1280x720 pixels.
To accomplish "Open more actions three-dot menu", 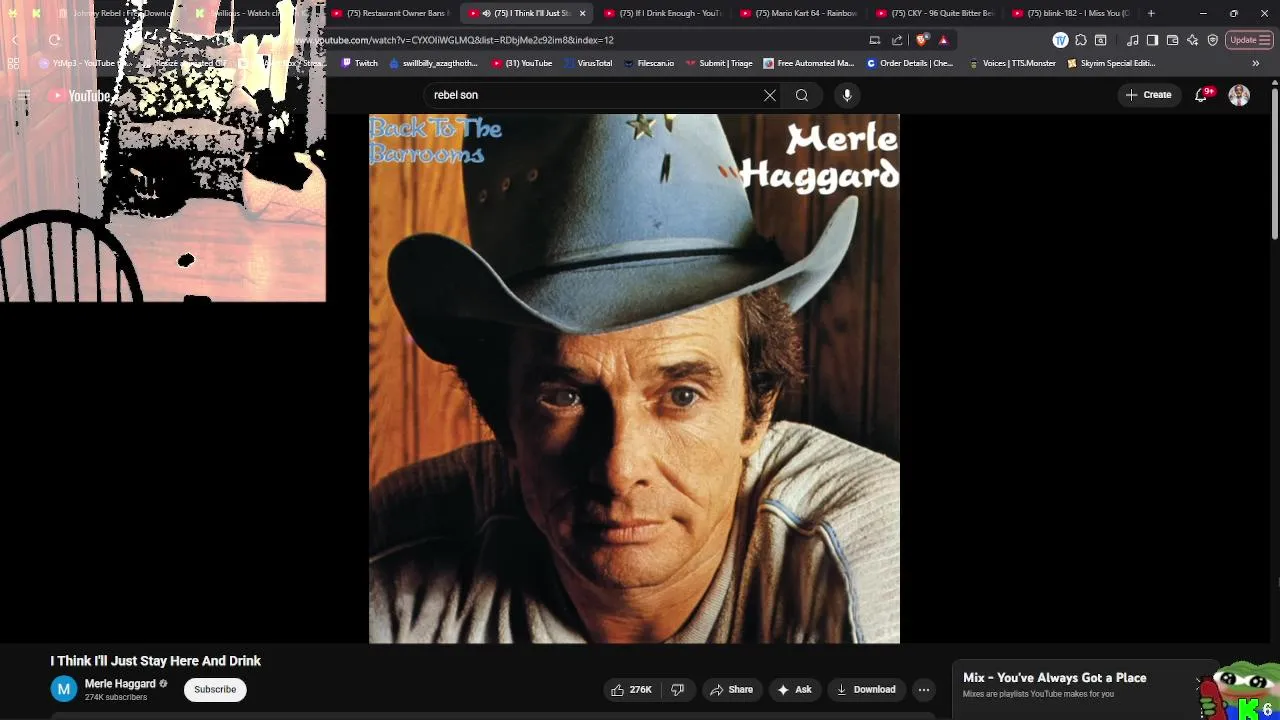I will coord(924,689).
